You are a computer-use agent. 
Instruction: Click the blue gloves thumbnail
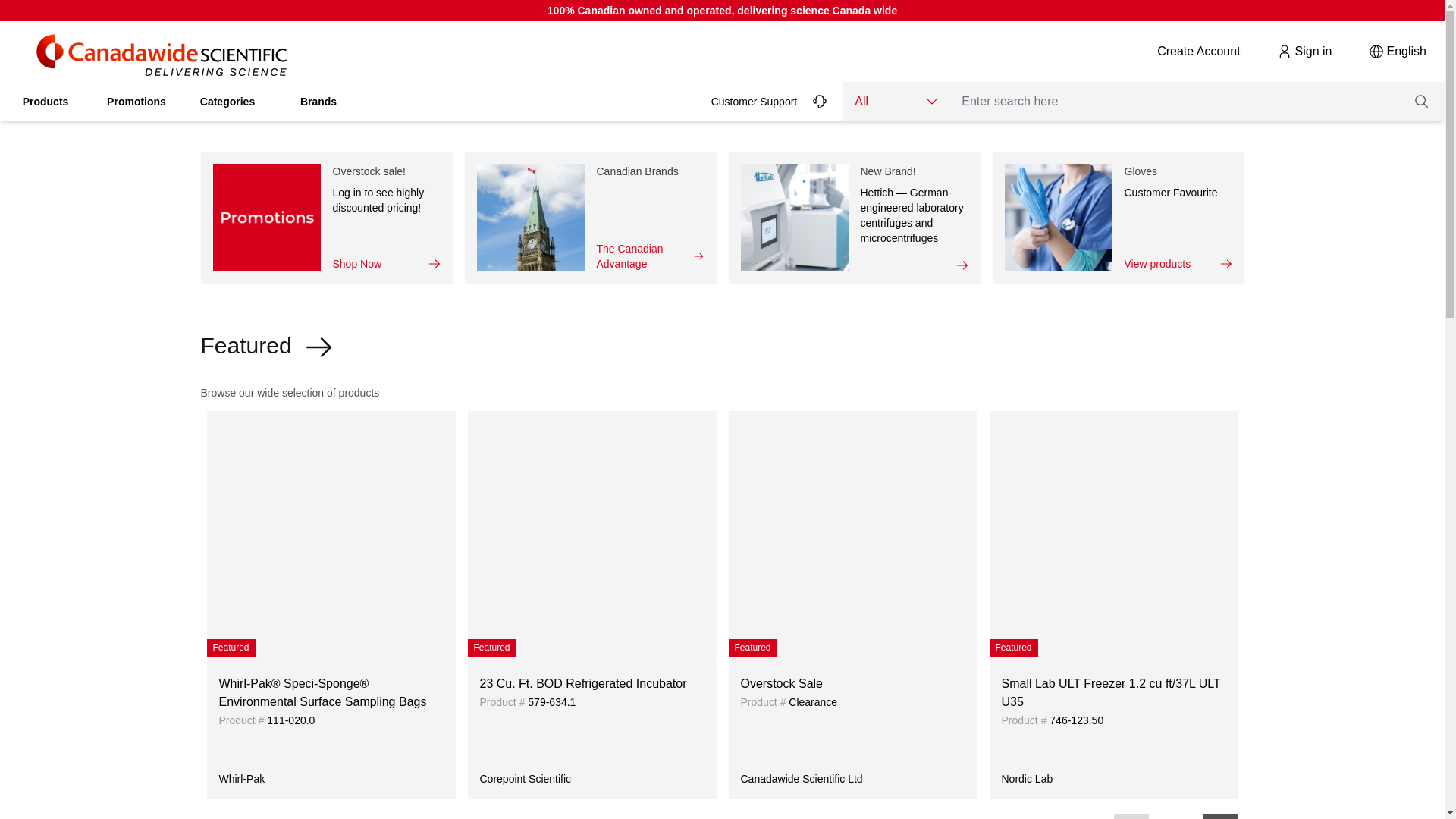[1058, 218]
